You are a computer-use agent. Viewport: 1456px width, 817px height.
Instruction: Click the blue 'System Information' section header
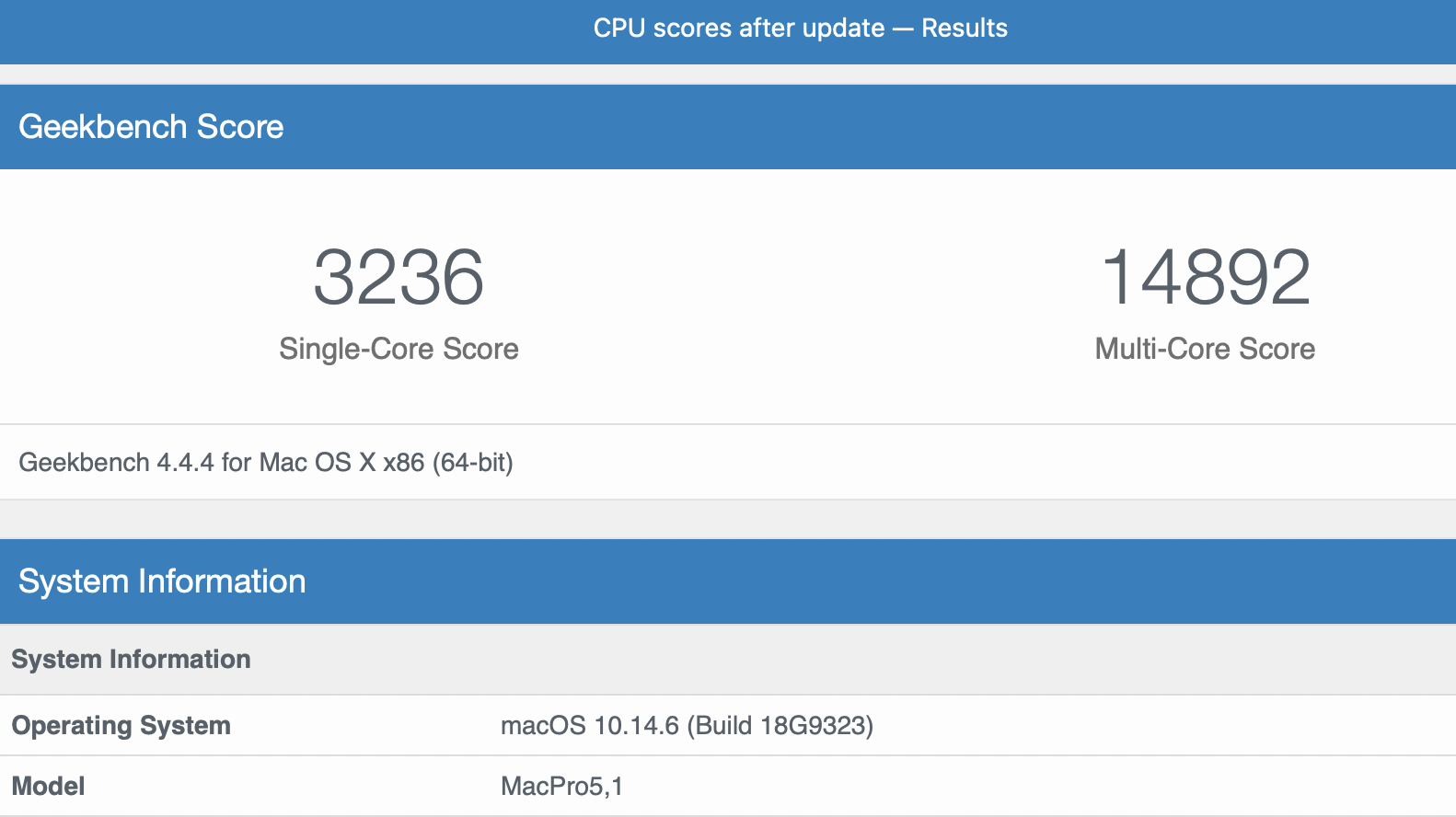click(x=728, y=581)
